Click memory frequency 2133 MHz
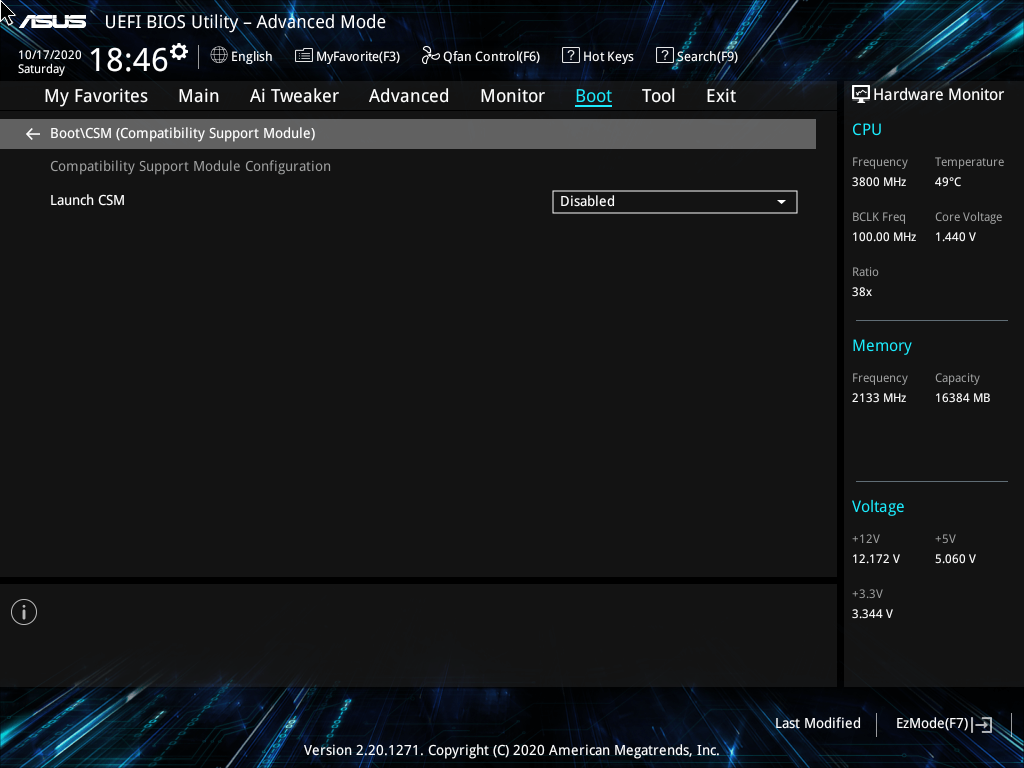Screen dimensions: 1024x768 (x=879, y=398)
